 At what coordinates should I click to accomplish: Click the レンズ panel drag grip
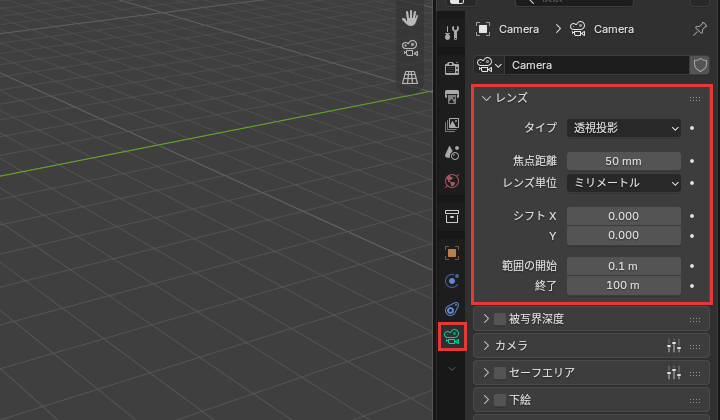pyautogui.click(x=695, y=99)
